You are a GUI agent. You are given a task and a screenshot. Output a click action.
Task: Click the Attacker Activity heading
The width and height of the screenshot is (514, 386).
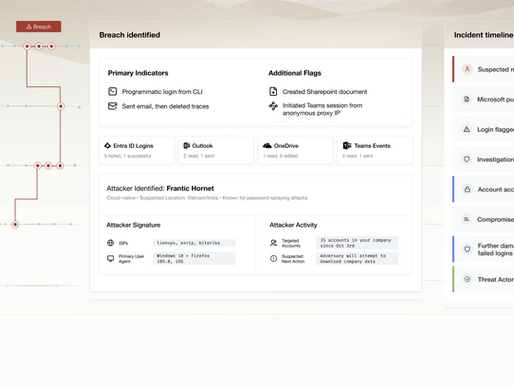tap(293, 225)
